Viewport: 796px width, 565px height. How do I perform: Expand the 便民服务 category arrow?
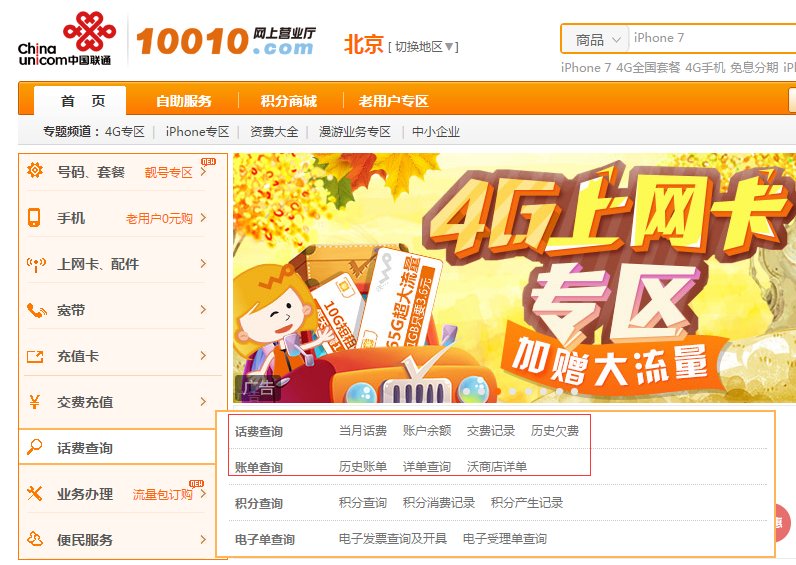pyautogui.click(x=203, y=539)
